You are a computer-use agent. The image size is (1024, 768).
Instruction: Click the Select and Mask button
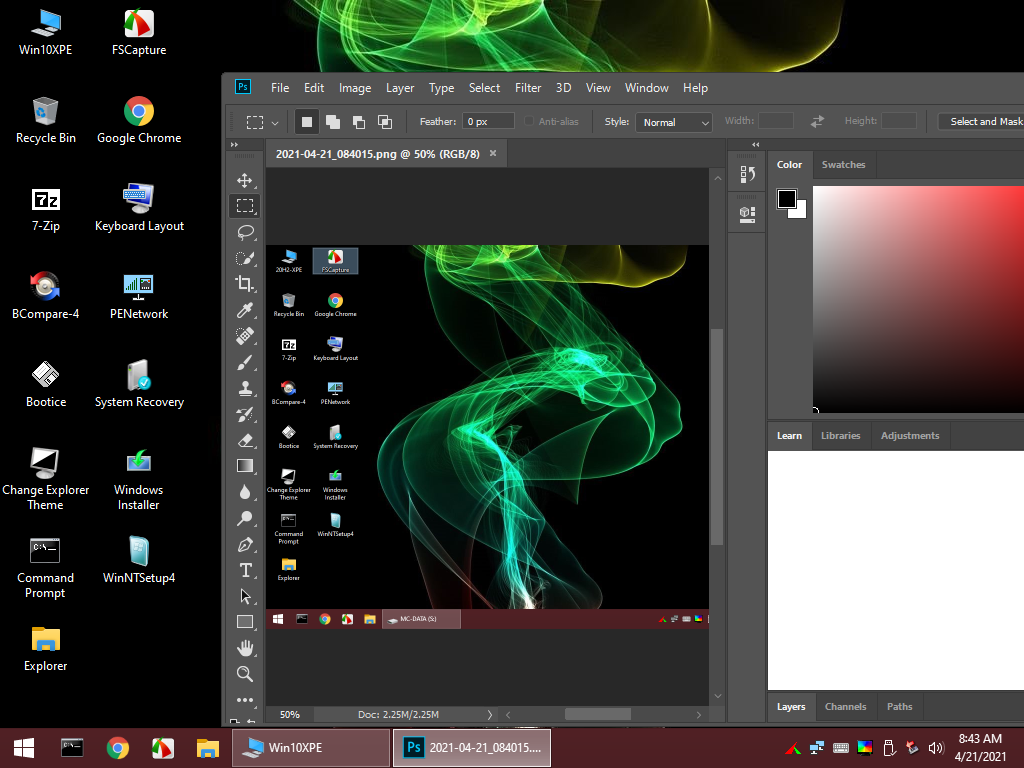(x=982, y=121)
